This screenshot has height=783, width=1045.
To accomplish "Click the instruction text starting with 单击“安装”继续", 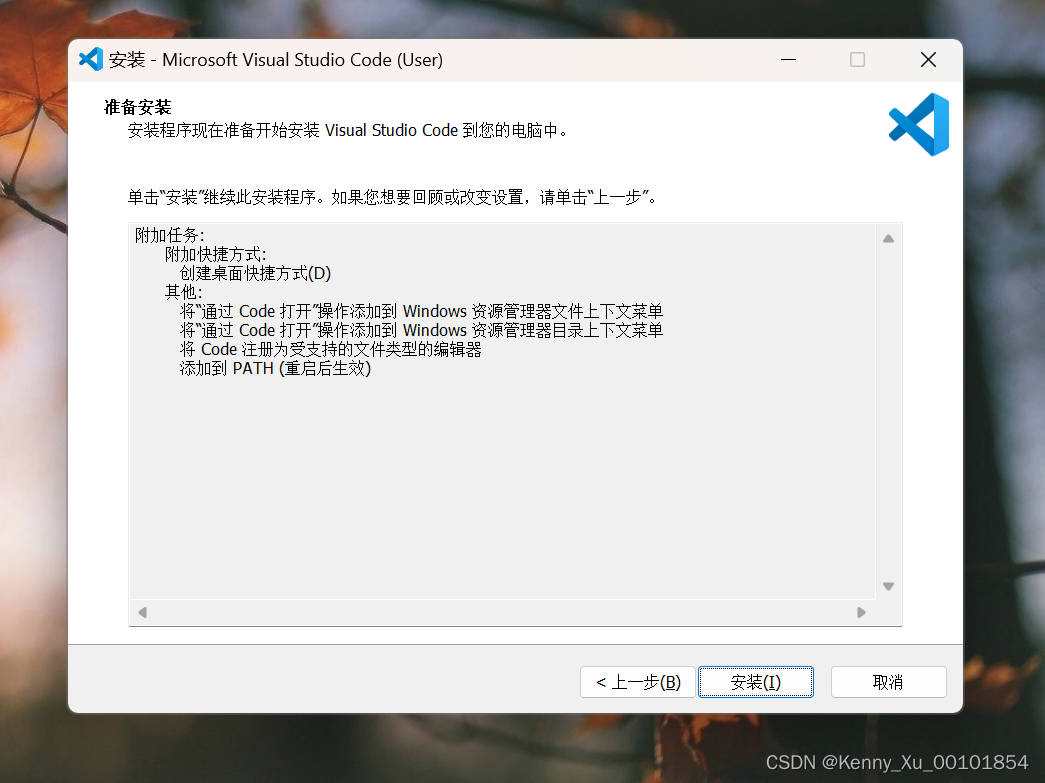I will pos(392,197).
